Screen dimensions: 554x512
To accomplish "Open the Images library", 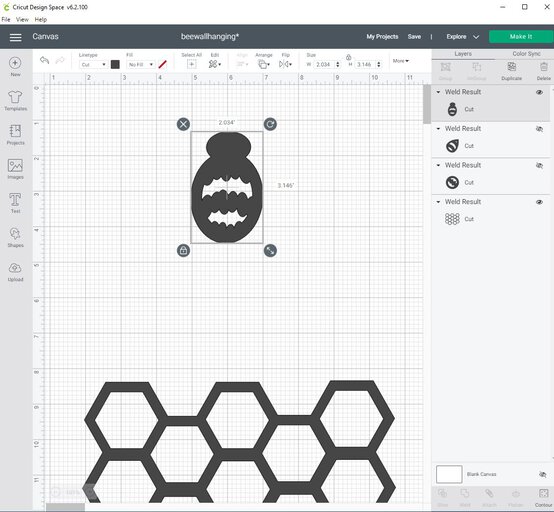I will pyautogui.click(x=15, y=169).
